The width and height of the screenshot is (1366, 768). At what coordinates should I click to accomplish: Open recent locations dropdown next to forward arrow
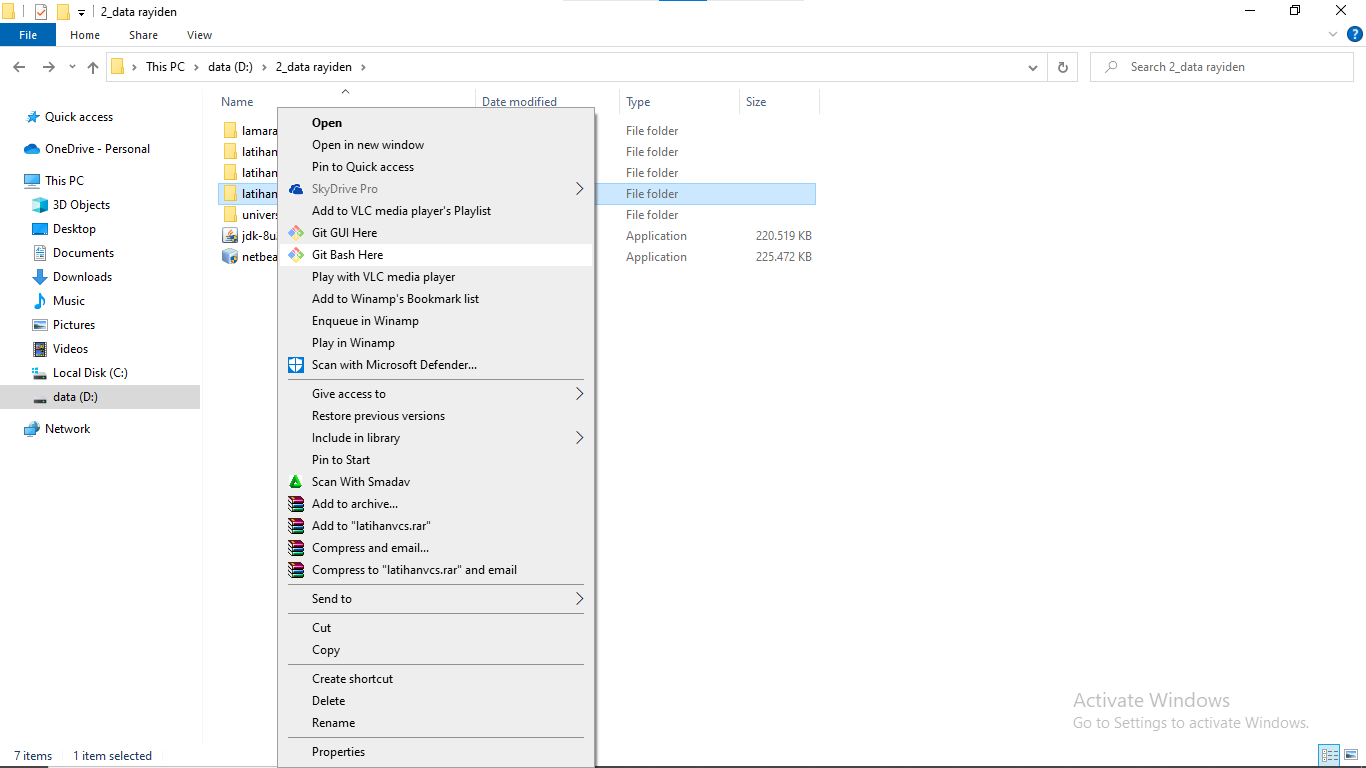[x=72, y=67]
